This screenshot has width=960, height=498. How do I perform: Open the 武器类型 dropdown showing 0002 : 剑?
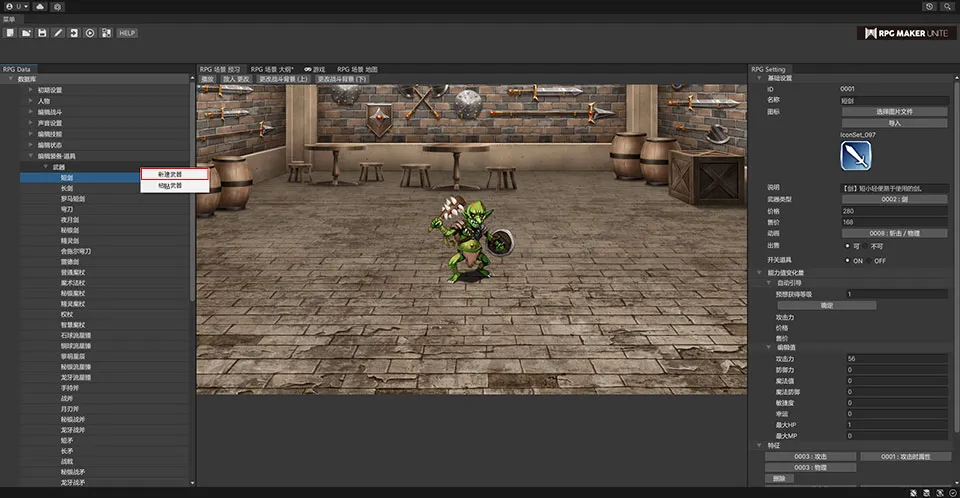[895, 199]
